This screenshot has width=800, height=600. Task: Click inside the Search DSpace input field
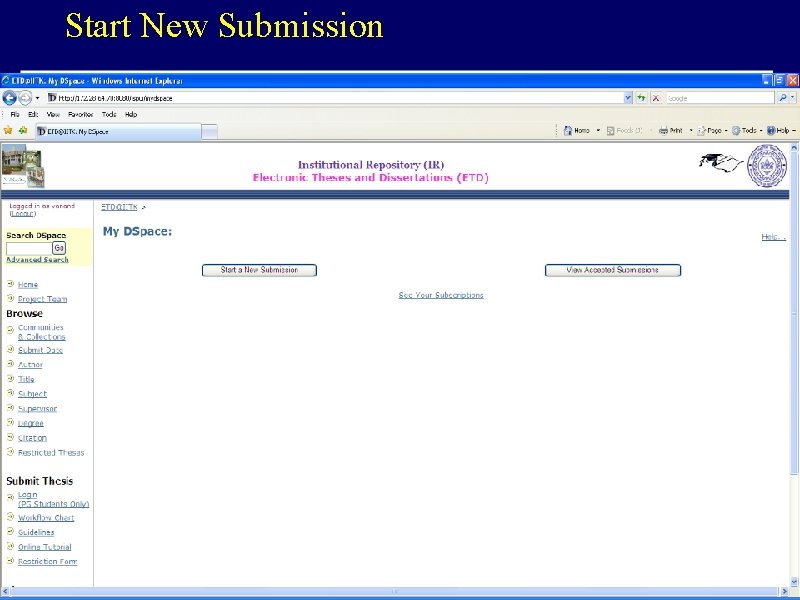pos(30,246)
